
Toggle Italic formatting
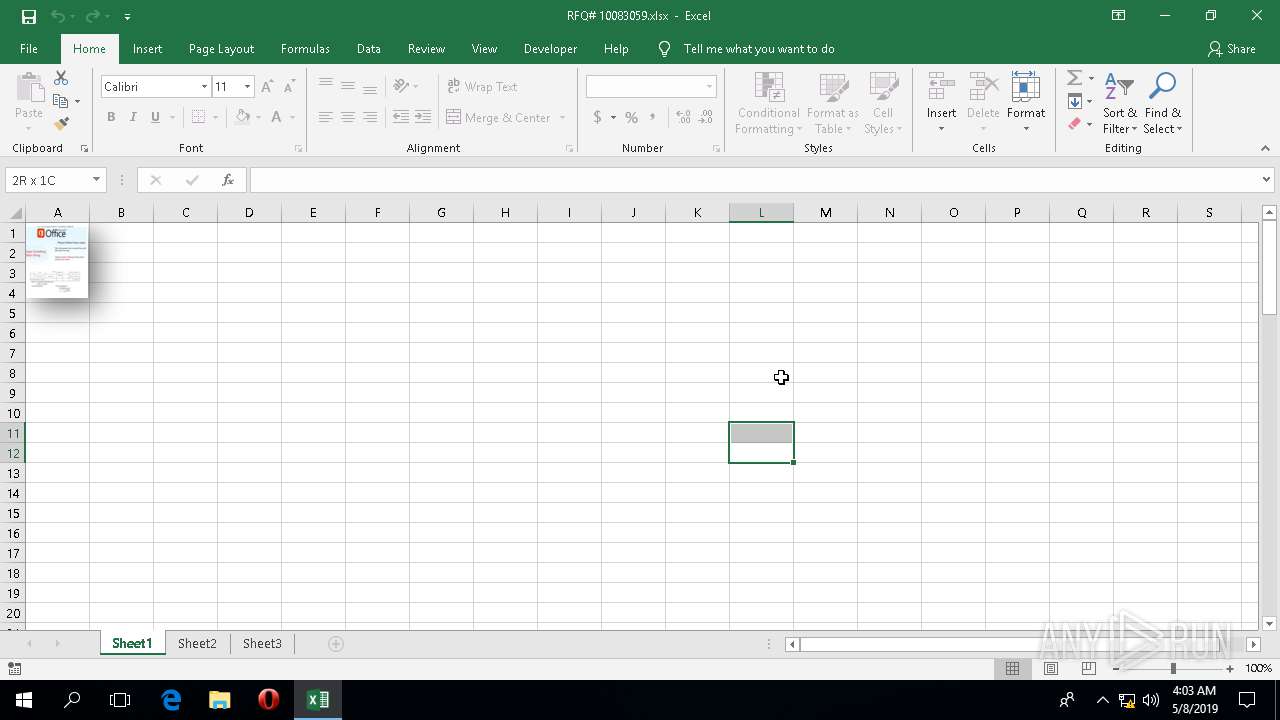click(133, 117)
